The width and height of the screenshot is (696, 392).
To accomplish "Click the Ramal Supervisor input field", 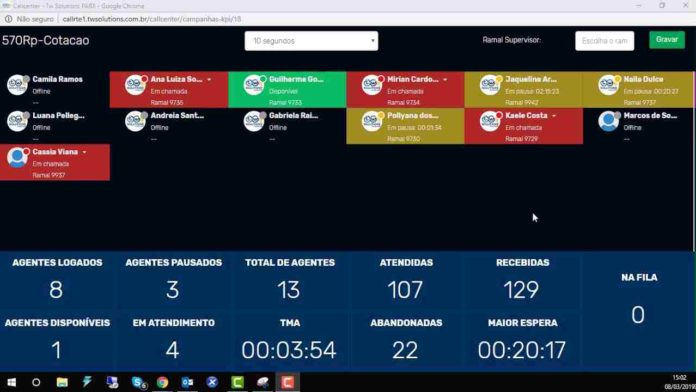I will (605, 41).
